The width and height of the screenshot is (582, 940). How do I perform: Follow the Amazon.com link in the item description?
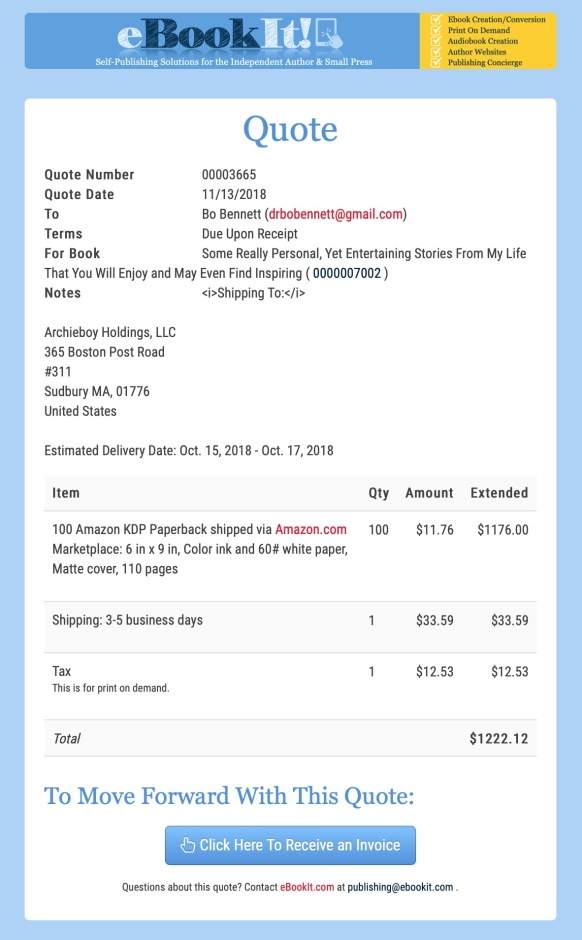(310, 529)
